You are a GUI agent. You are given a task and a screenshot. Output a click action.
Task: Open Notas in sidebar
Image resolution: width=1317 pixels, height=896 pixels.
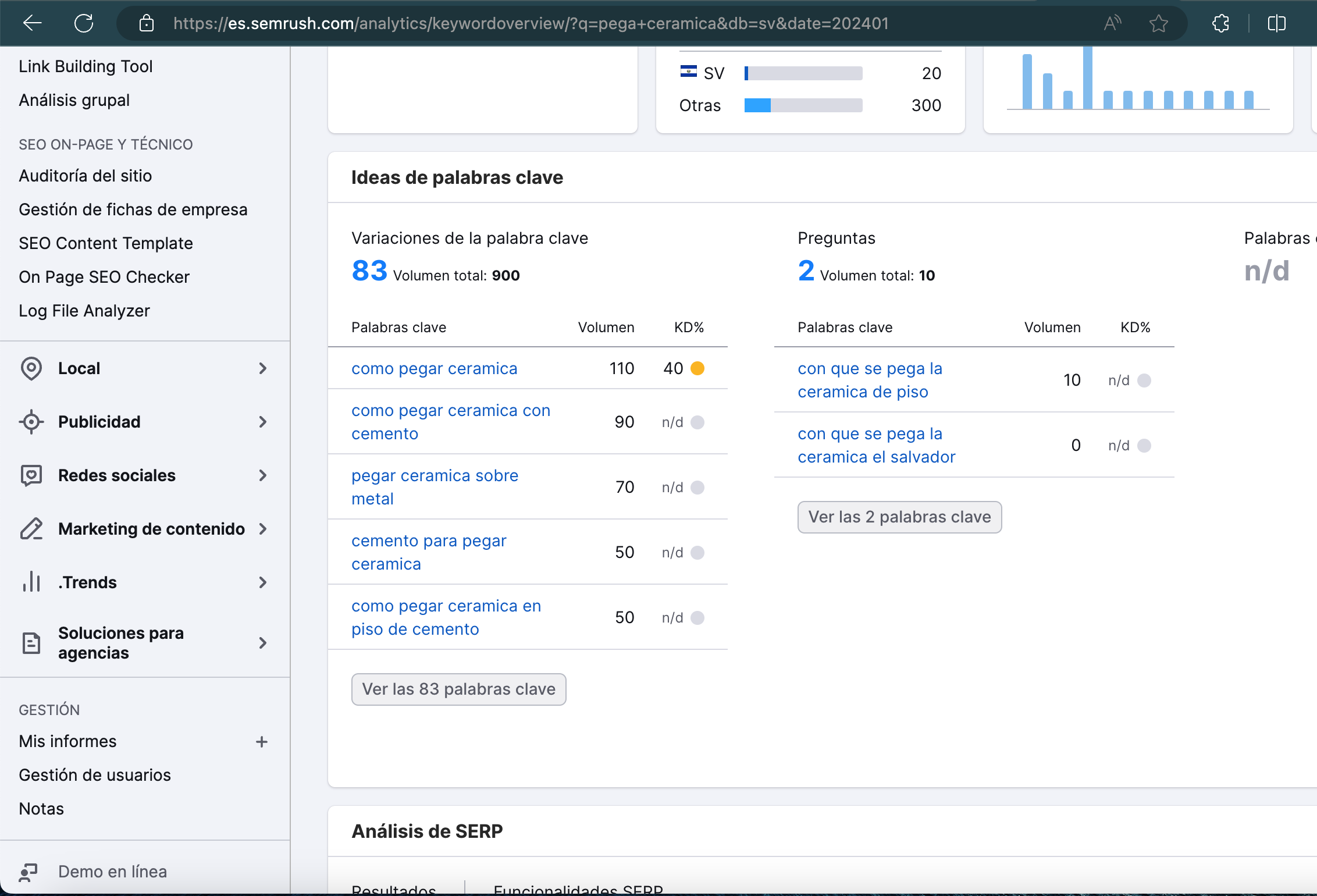tap(41, 809)
